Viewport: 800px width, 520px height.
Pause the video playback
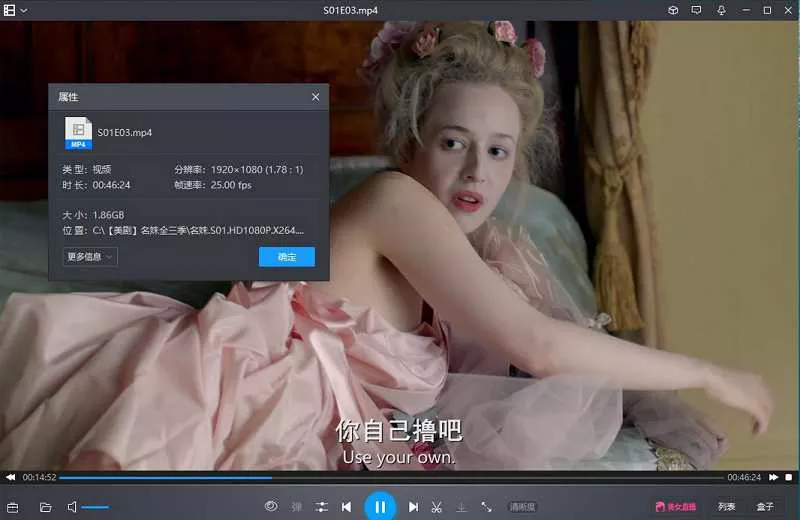coord(380,507)
